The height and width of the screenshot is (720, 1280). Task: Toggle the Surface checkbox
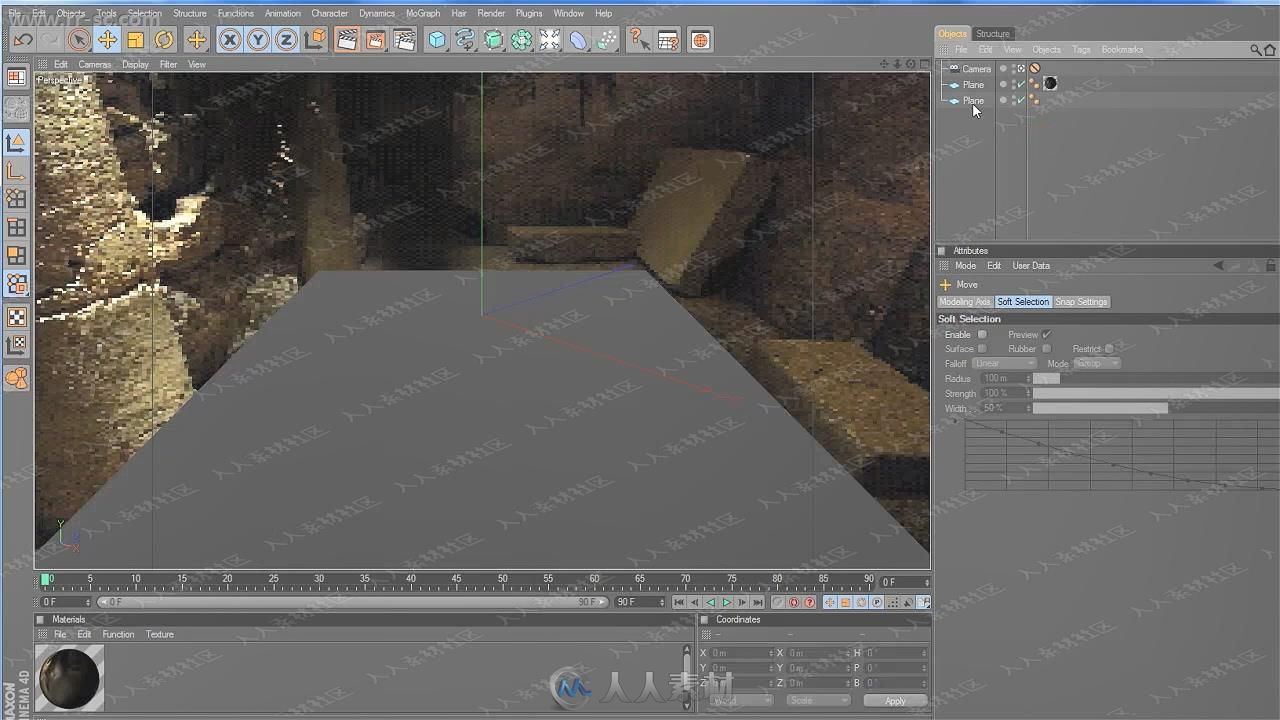[x=982, y=349]
